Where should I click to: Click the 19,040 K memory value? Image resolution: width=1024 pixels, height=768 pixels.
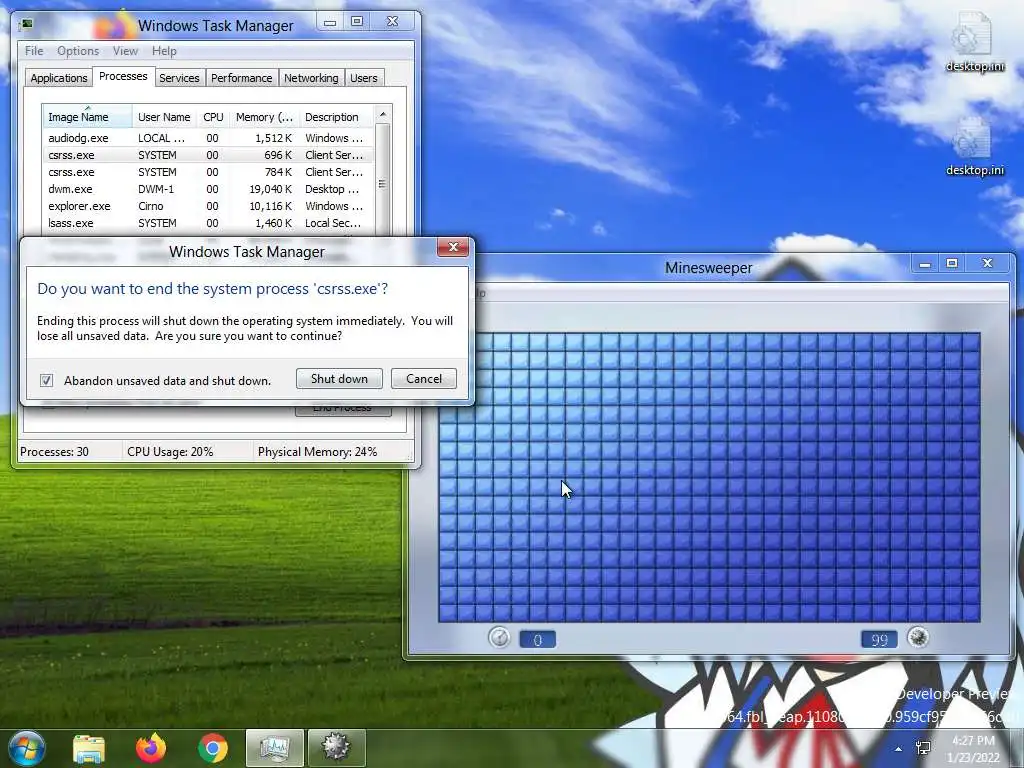click(270, 189)
